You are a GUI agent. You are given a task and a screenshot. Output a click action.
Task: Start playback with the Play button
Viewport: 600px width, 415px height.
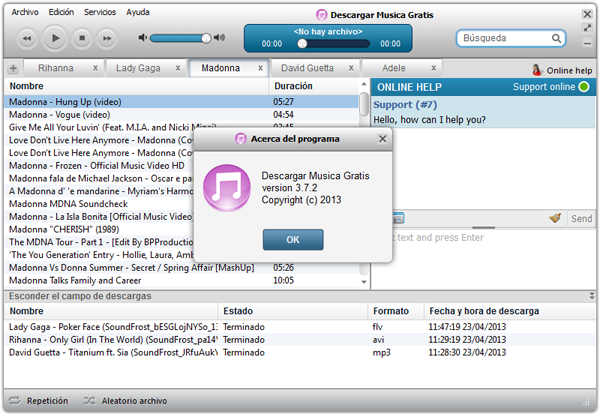point(55,38)
